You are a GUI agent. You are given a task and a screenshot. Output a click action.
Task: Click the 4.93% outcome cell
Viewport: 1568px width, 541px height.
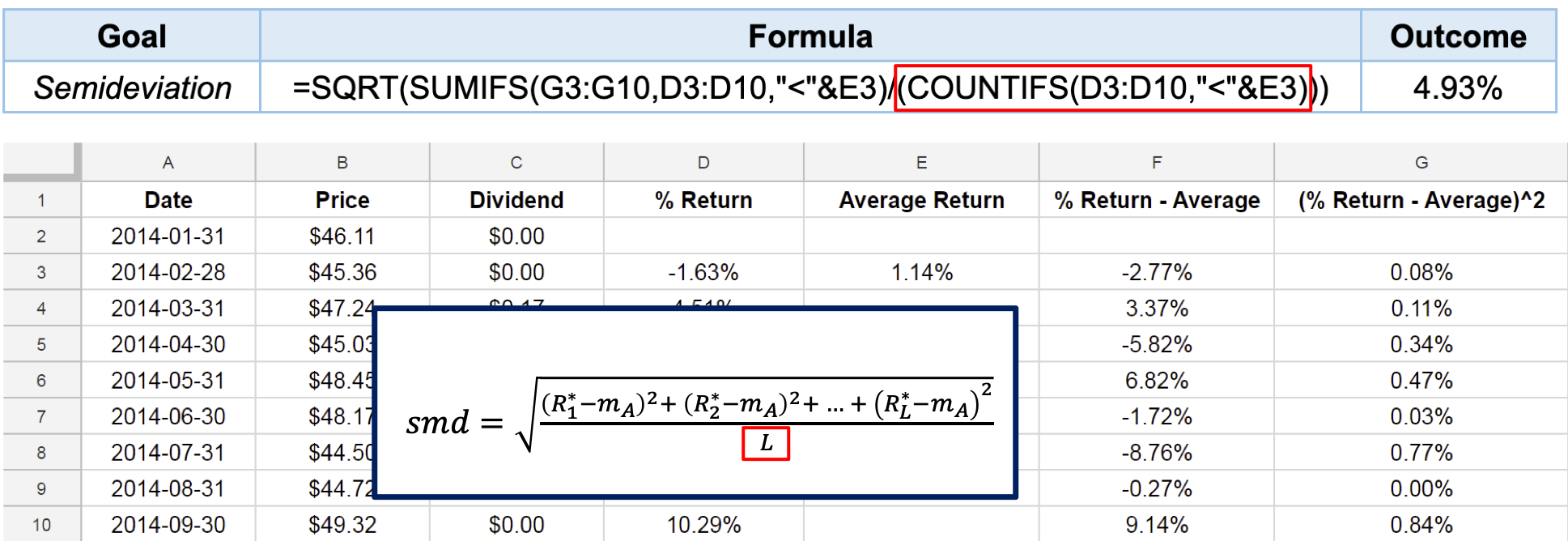pos(1457,87)
